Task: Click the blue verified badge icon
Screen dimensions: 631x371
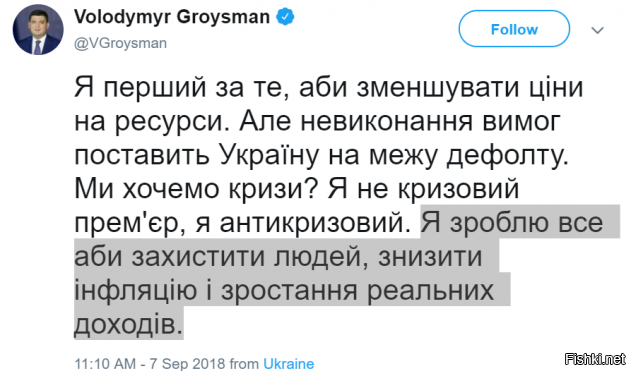Action: pos(285,17)
